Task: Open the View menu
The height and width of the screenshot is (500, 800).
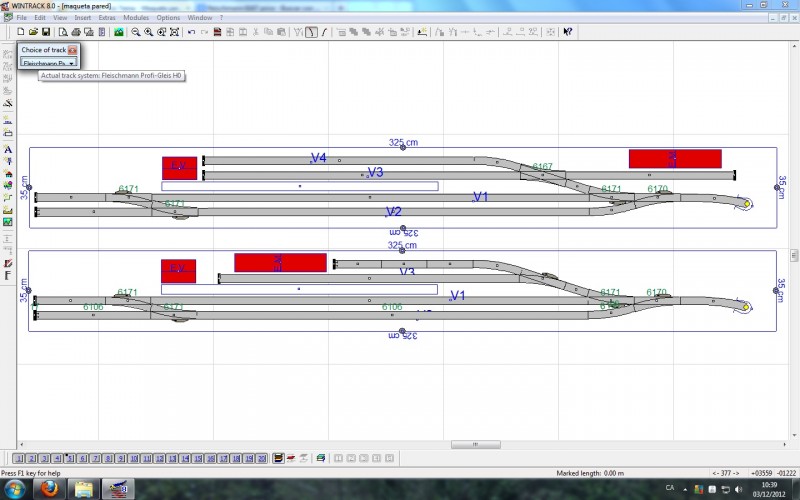Action: [60, 18]
